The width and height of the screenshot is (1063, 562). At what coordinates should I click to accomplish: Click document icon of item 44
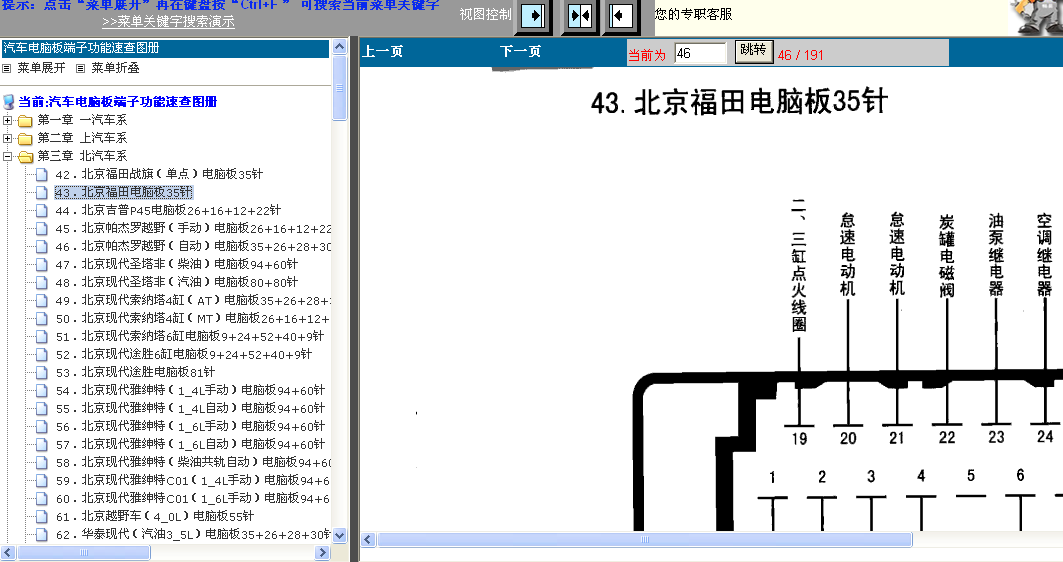click(x=42, y=210)
